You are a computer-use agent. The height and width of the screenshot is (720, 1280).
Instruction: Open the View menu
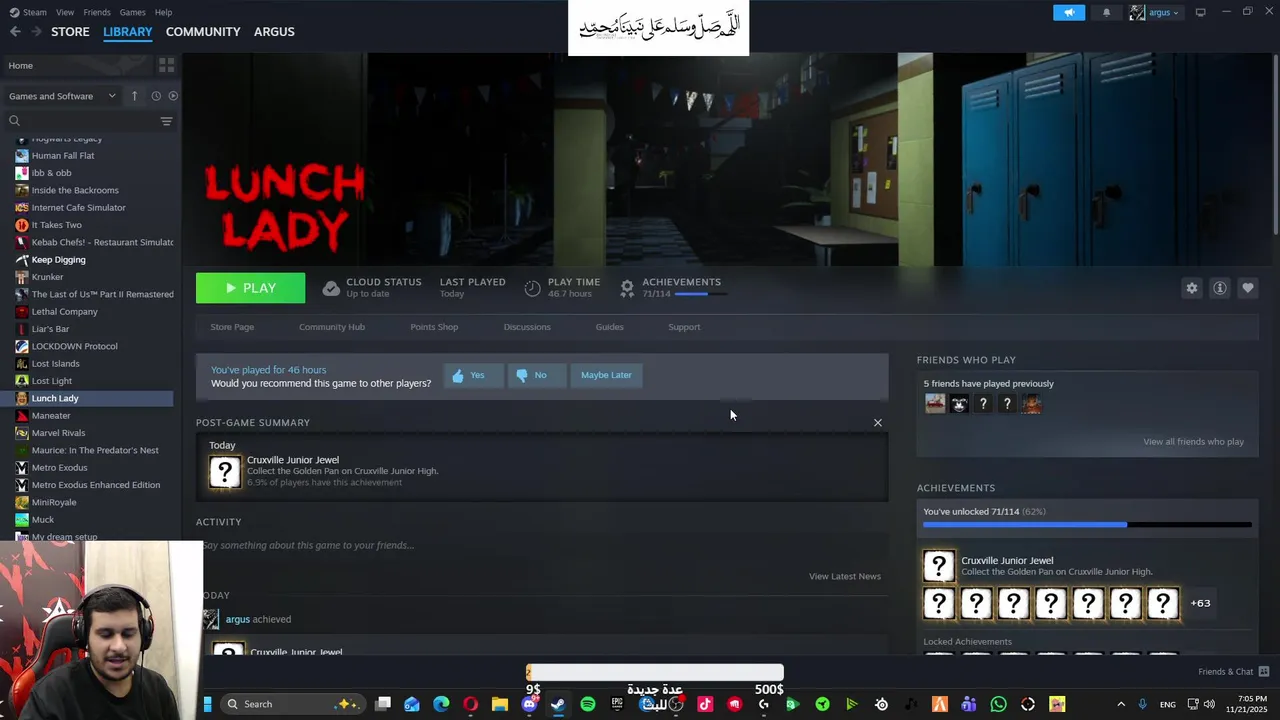tap(65, 12)
